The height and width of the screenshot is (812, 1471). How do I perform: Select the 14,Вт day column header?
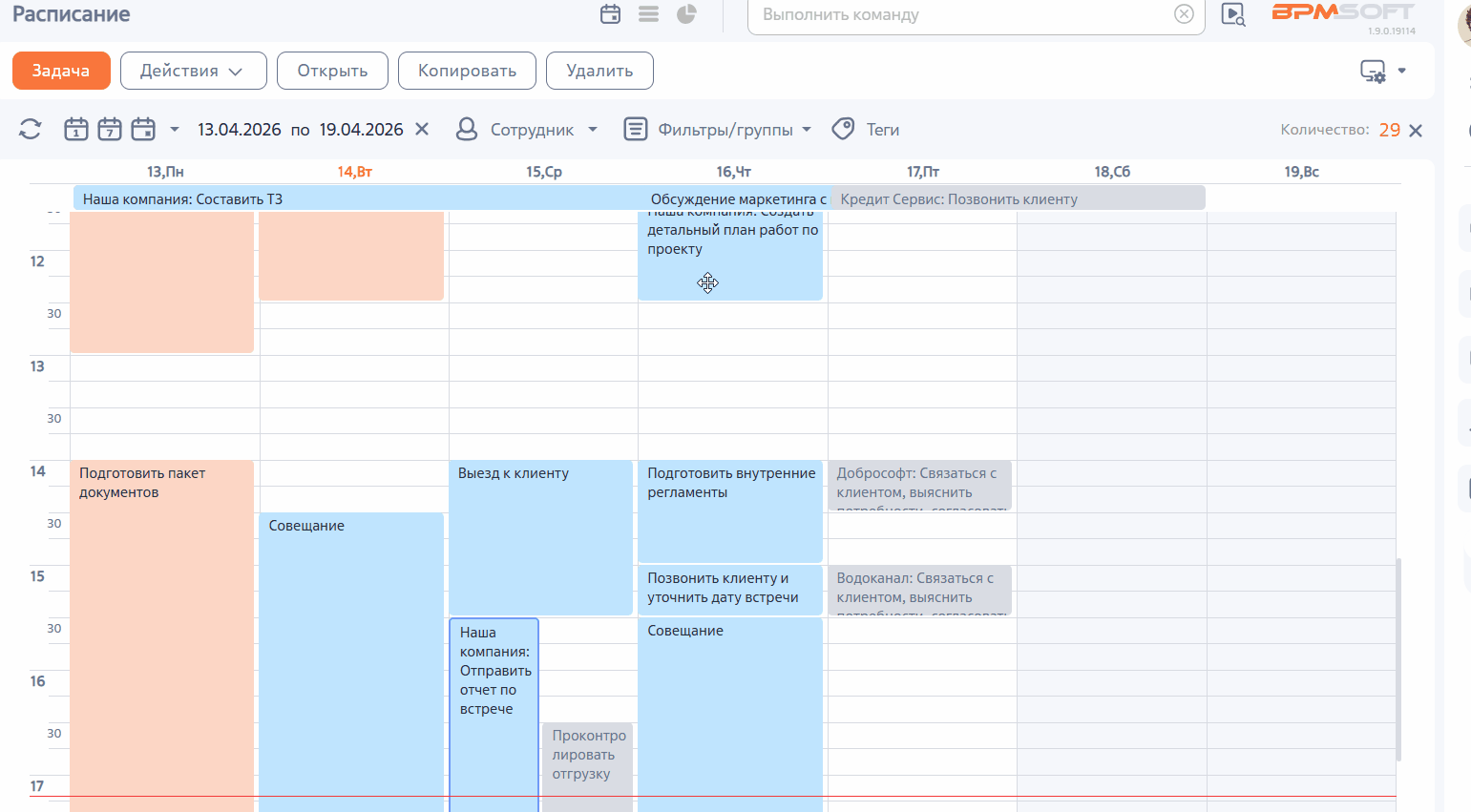[x=354, y=172]
